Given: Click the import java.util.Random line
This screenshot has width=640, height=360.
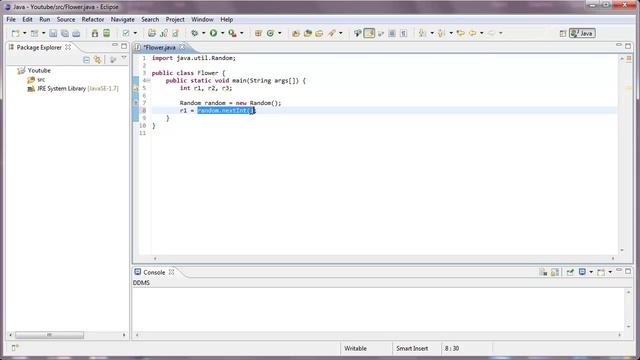Looking at the screenshot, I should pos(194,58).
